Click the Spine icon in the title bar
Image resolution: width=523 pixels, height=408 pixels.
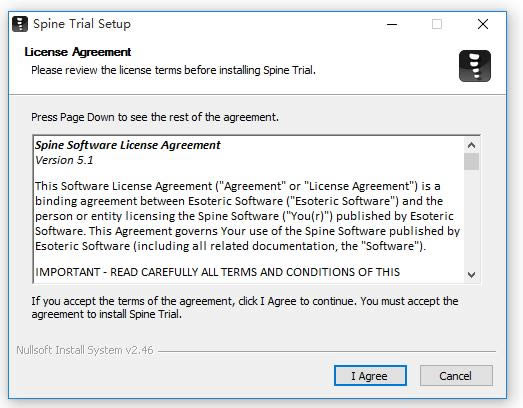[x=20, y=24]
